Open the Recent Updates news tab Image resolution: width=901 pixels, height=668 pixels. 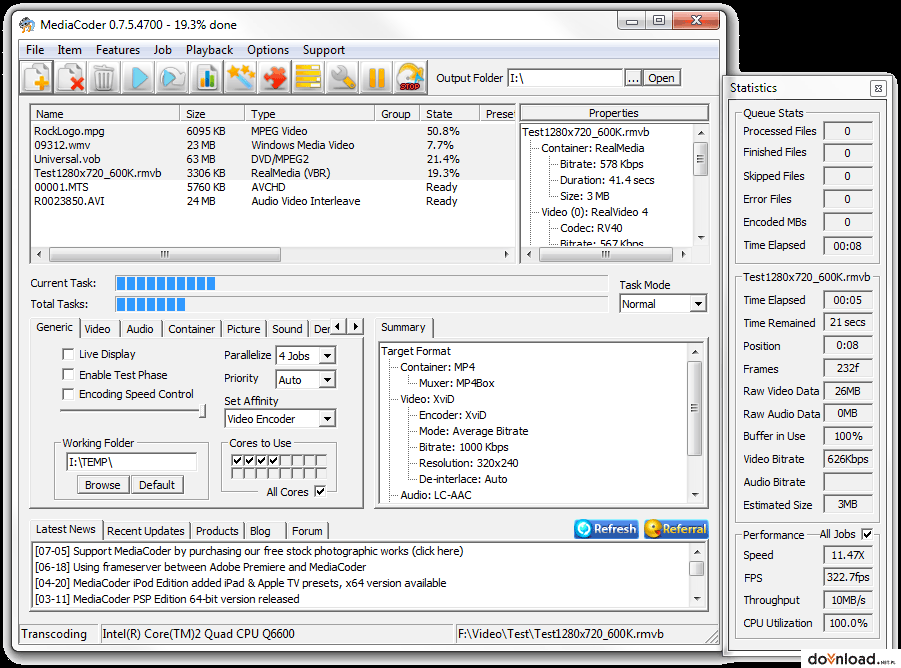click(145, 531)
